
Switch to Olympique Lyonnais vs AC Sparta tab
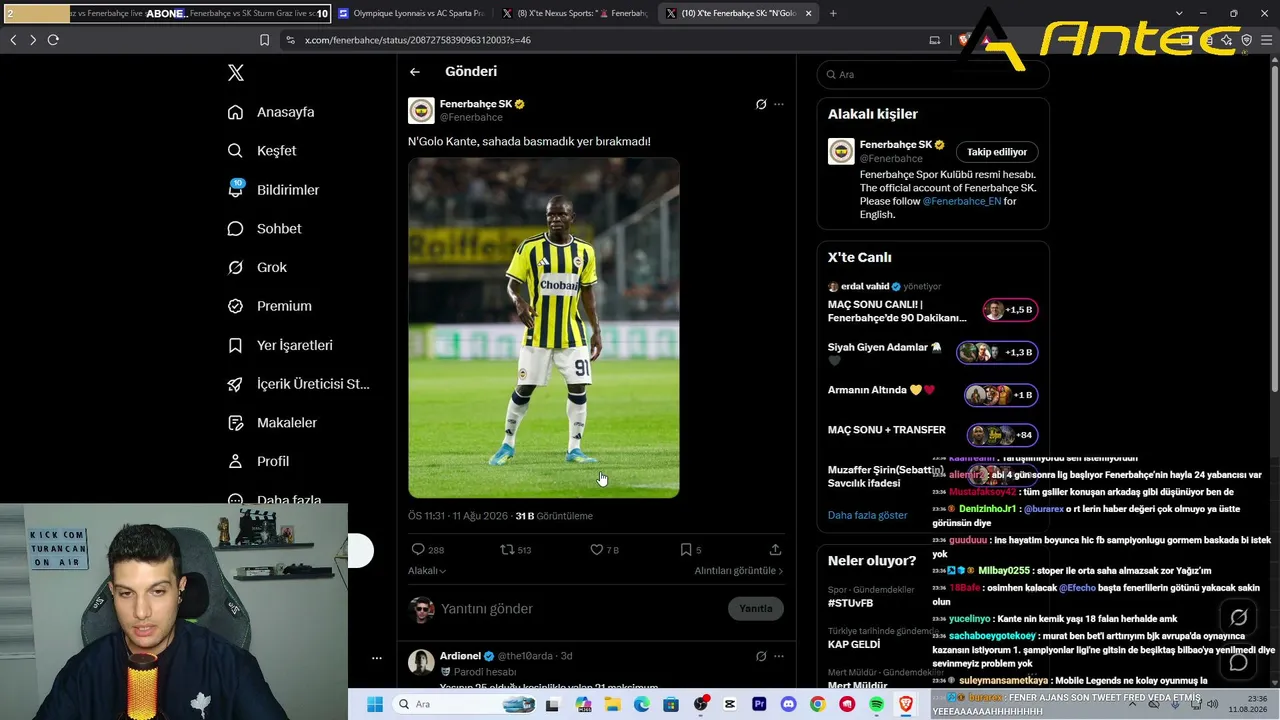(x=411, y=13)
